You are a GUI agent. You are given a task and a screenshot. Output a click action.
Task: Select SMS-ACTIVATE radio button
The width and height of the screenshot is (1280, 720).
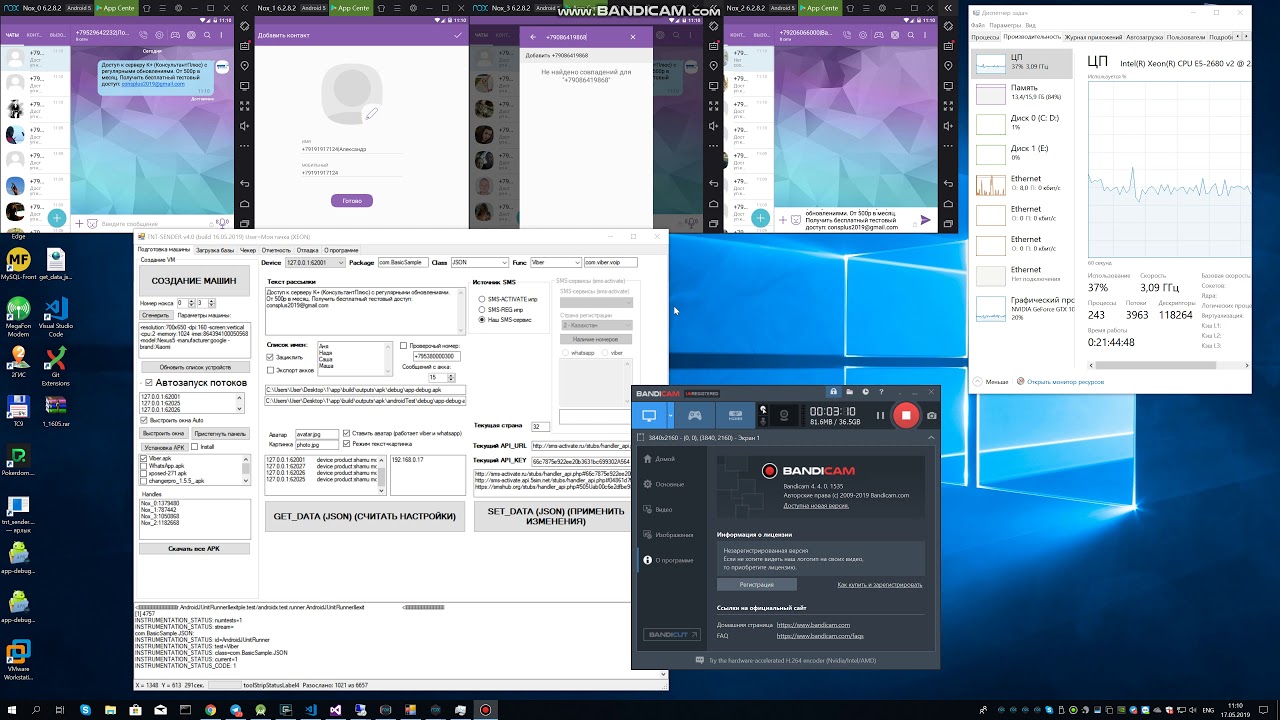point(482,299)
